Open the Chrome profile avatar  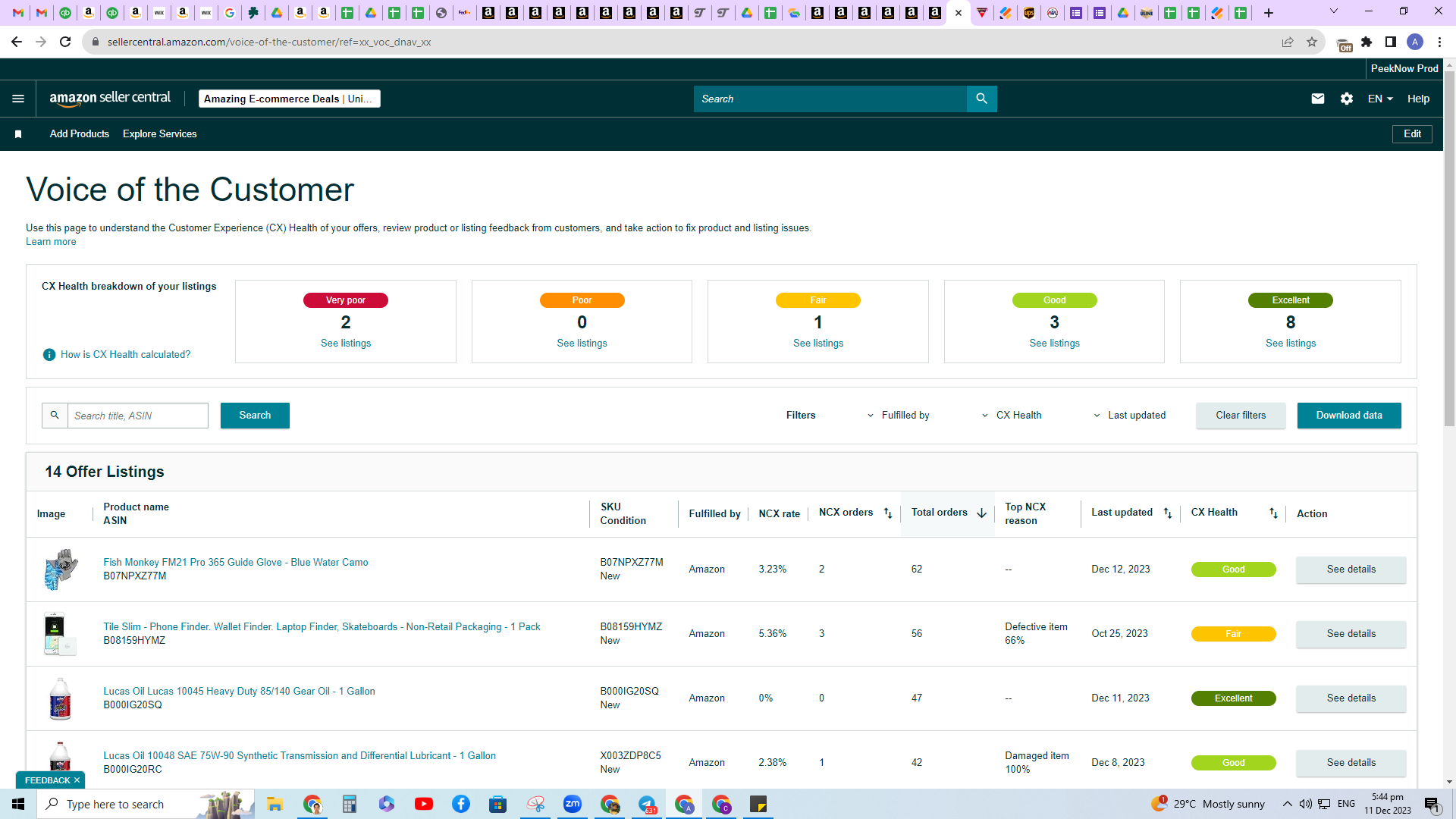point(1415,42)
